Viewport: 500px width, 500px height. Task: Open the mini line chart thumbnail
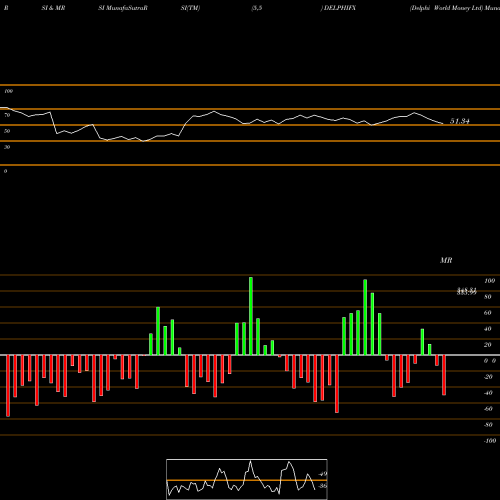click(x=247, y=479)
